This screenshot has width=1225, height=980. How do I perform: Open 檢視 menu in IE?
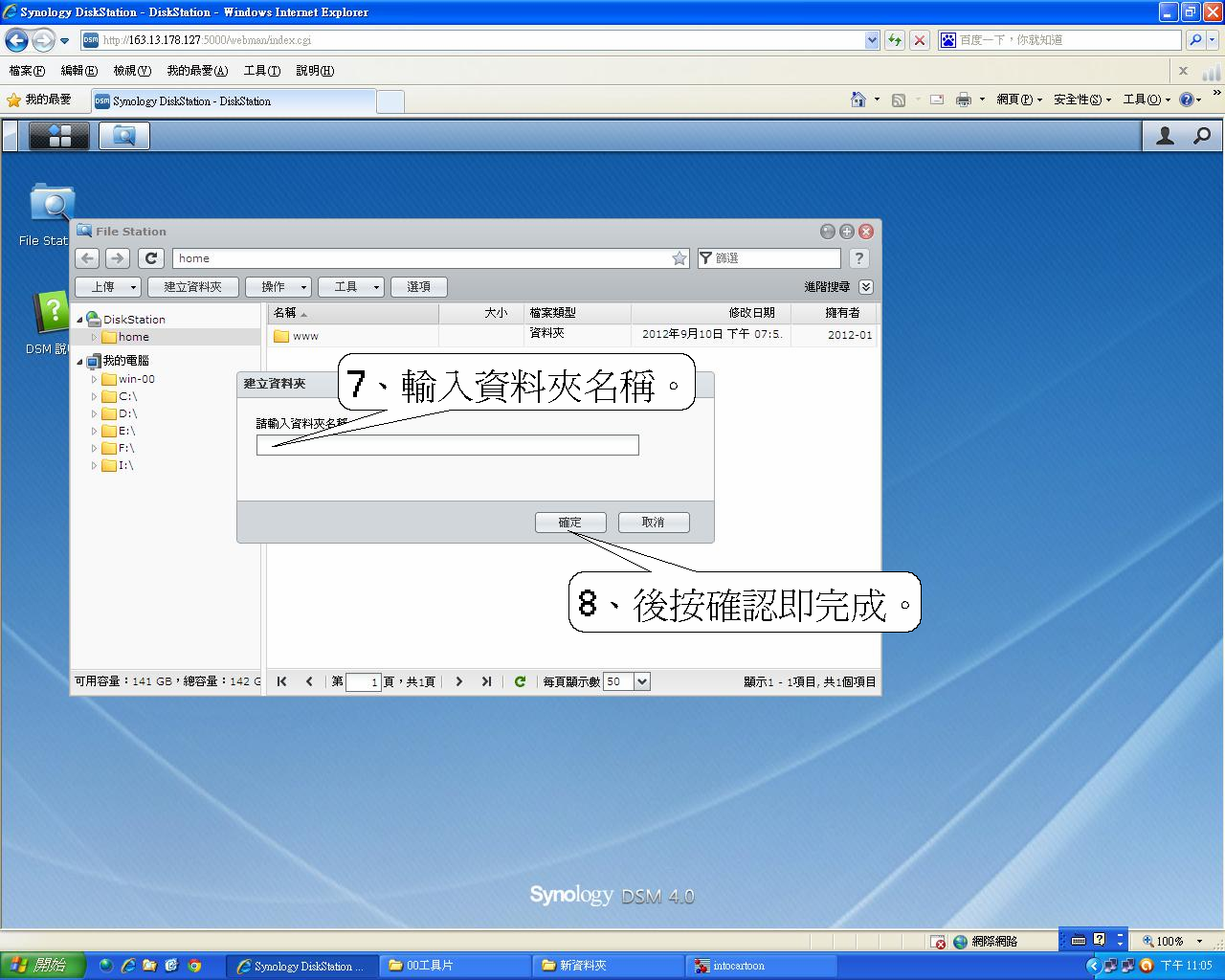click(x=132, y=71)
